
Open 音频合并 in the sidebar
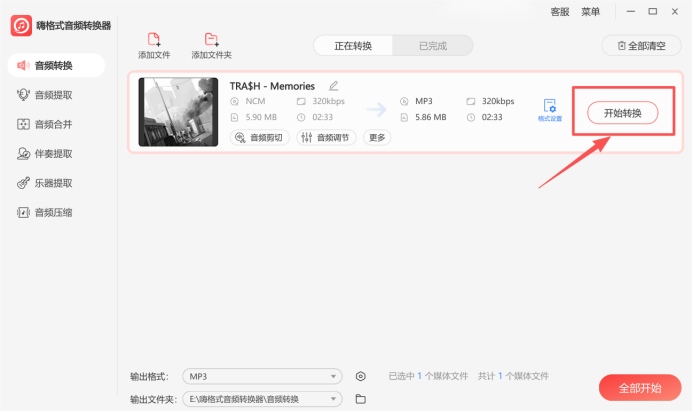click(x=44, y=124)
